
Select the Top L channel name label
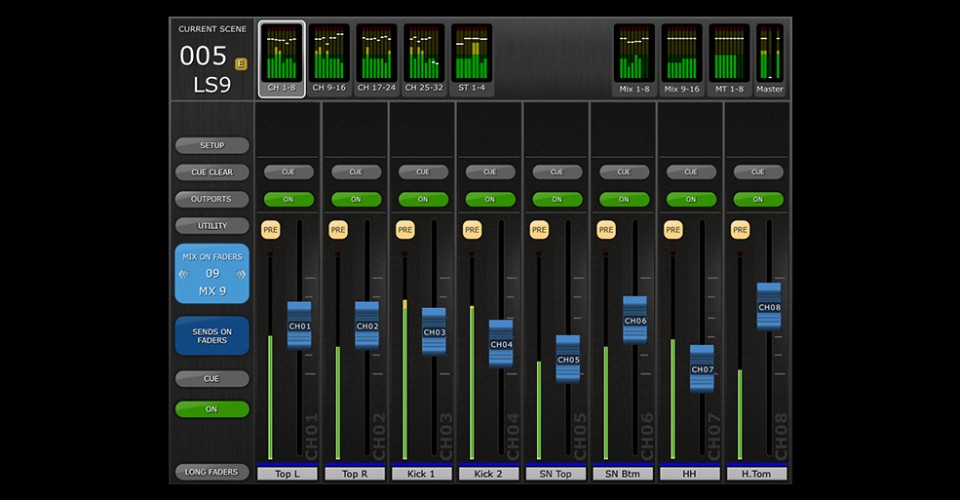[288, 474]
